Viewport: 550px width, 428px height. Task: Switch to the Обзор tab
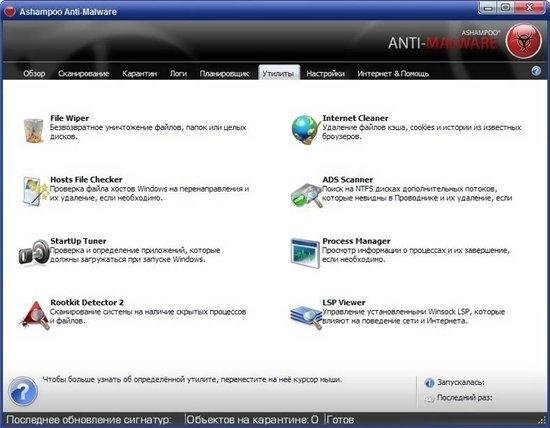point(34,74)
